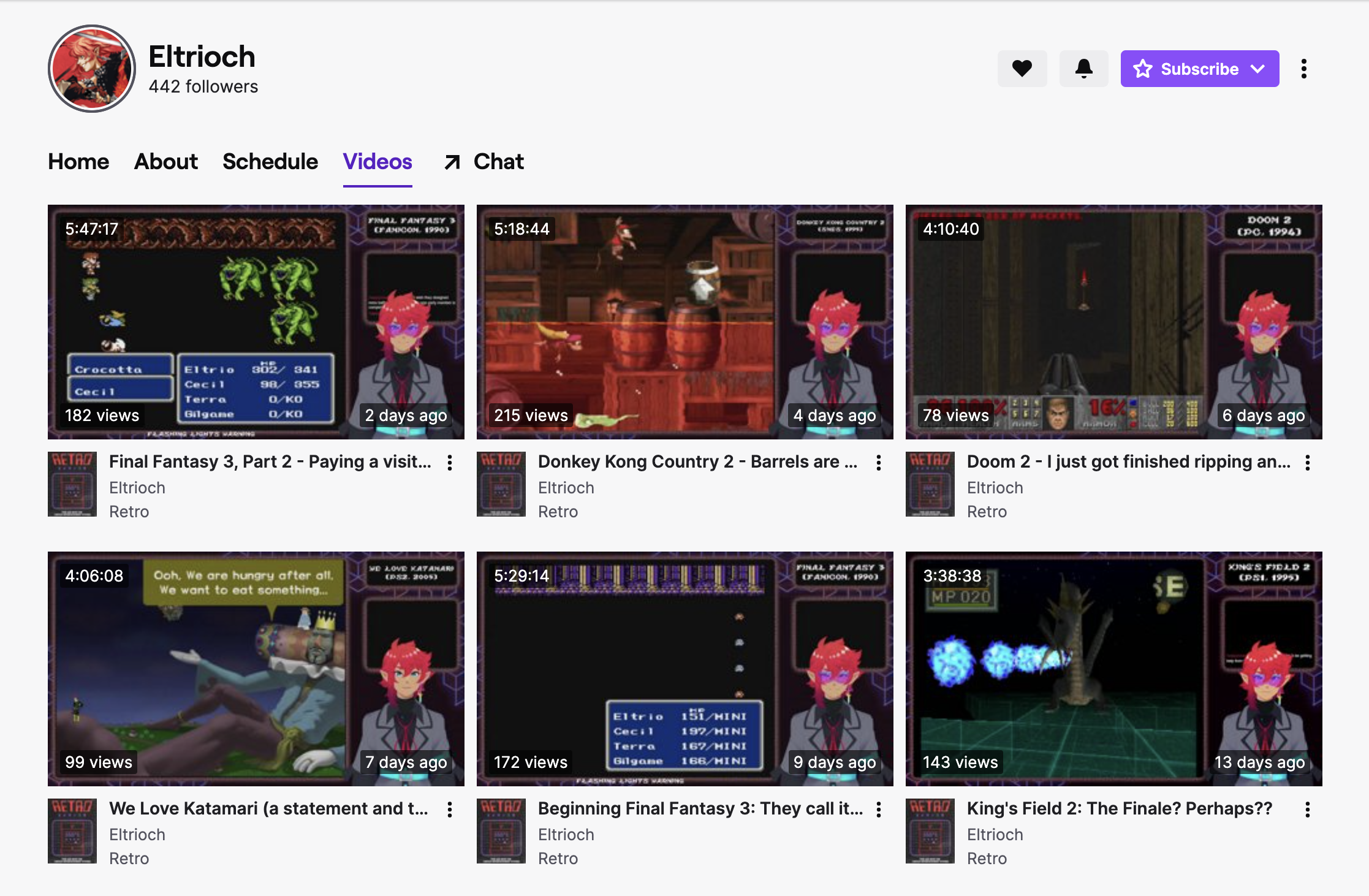The image size is (1369, 896).
Task: Click Retro category under We Love Katamari
Action: 129,859
